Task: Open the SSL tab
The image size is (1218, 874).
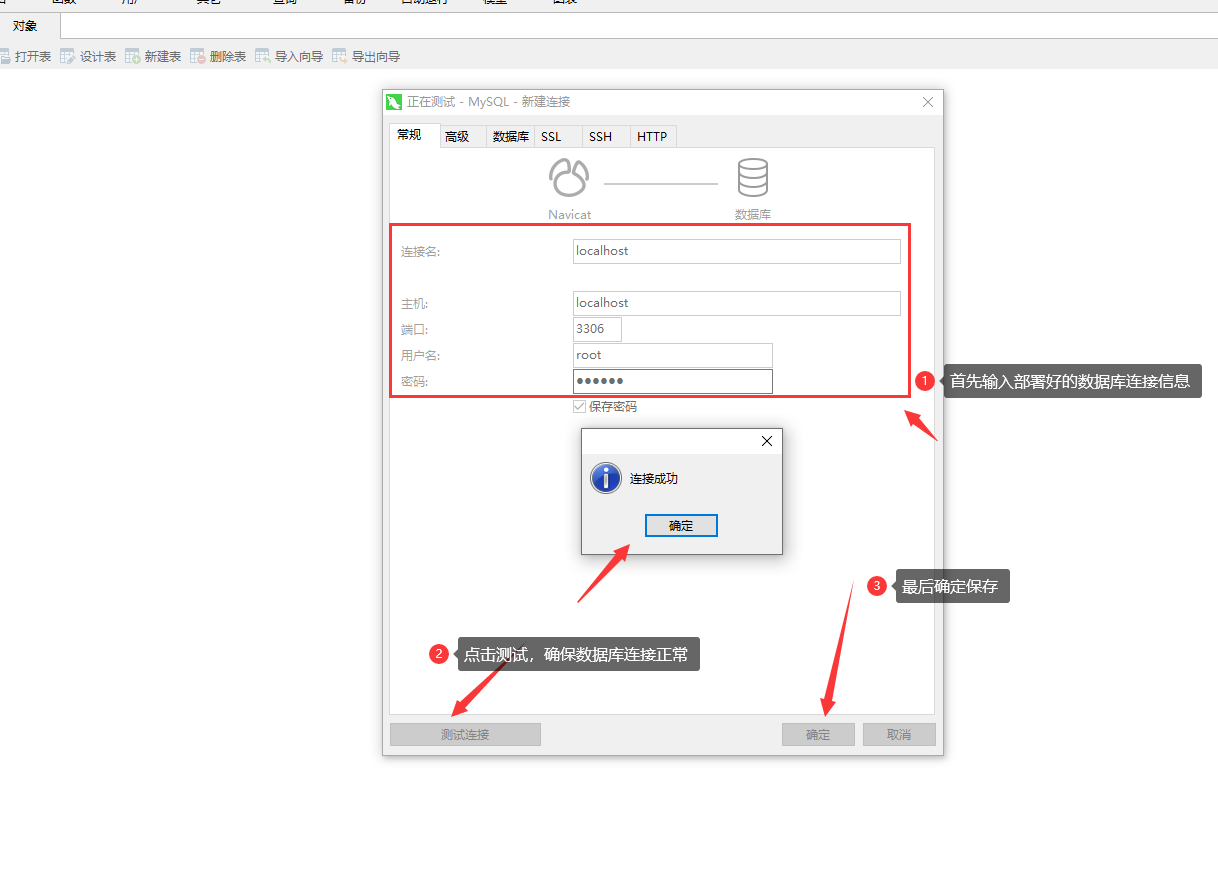Action: [551, 137]
